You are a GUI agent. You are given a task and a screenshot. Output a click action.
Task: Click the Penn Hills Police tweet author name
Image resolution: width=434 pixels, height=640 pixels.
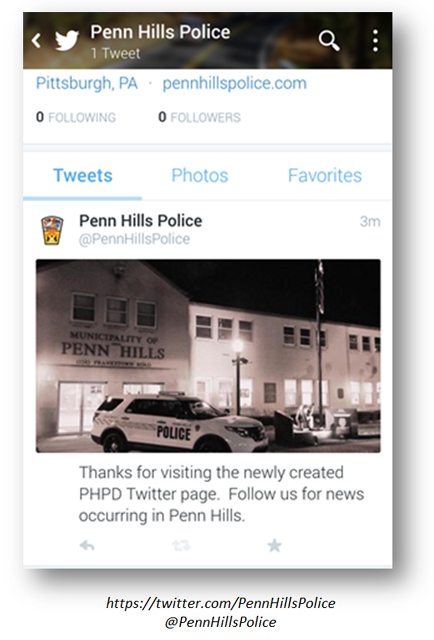[140, 221]
